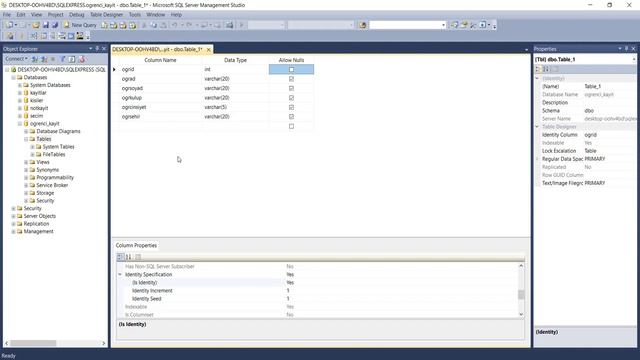Click Categorized view icon in Column Properties
Image resolution: width=640 pixels, height=360 pixels.
pyautogui.click(x=120, y=257)
